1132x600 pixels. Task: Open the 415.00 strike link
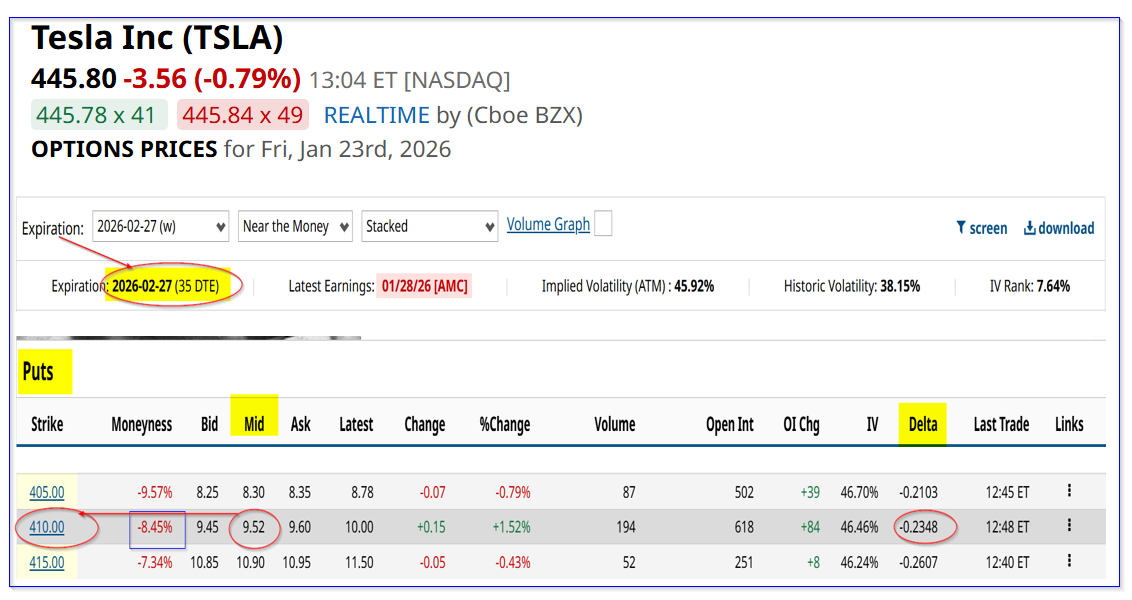tap(47, 562)
